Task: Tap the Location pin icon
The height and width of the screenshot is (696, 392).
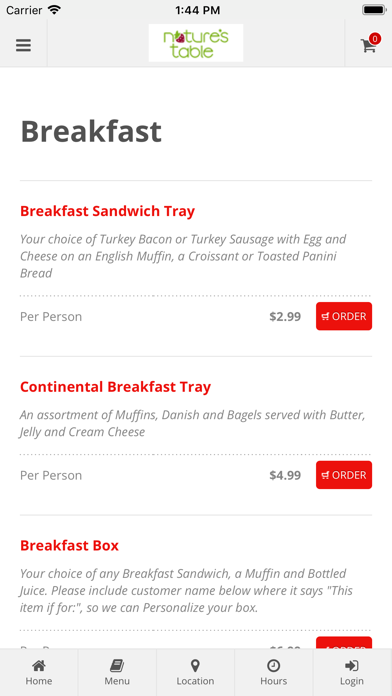Action: tap(195, 665)
